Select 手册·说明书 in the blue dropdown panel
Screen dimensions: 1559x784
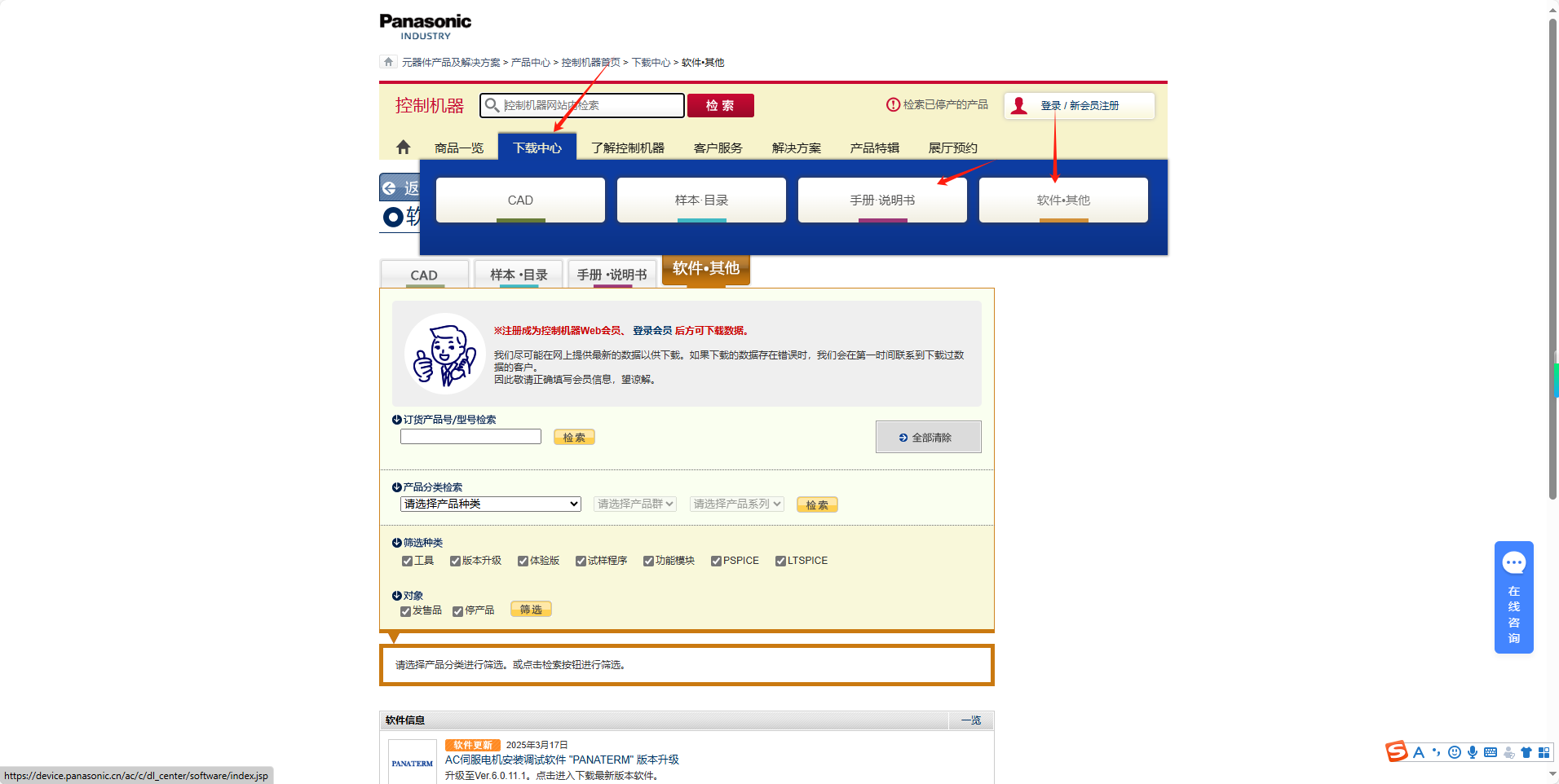(882, 200)
